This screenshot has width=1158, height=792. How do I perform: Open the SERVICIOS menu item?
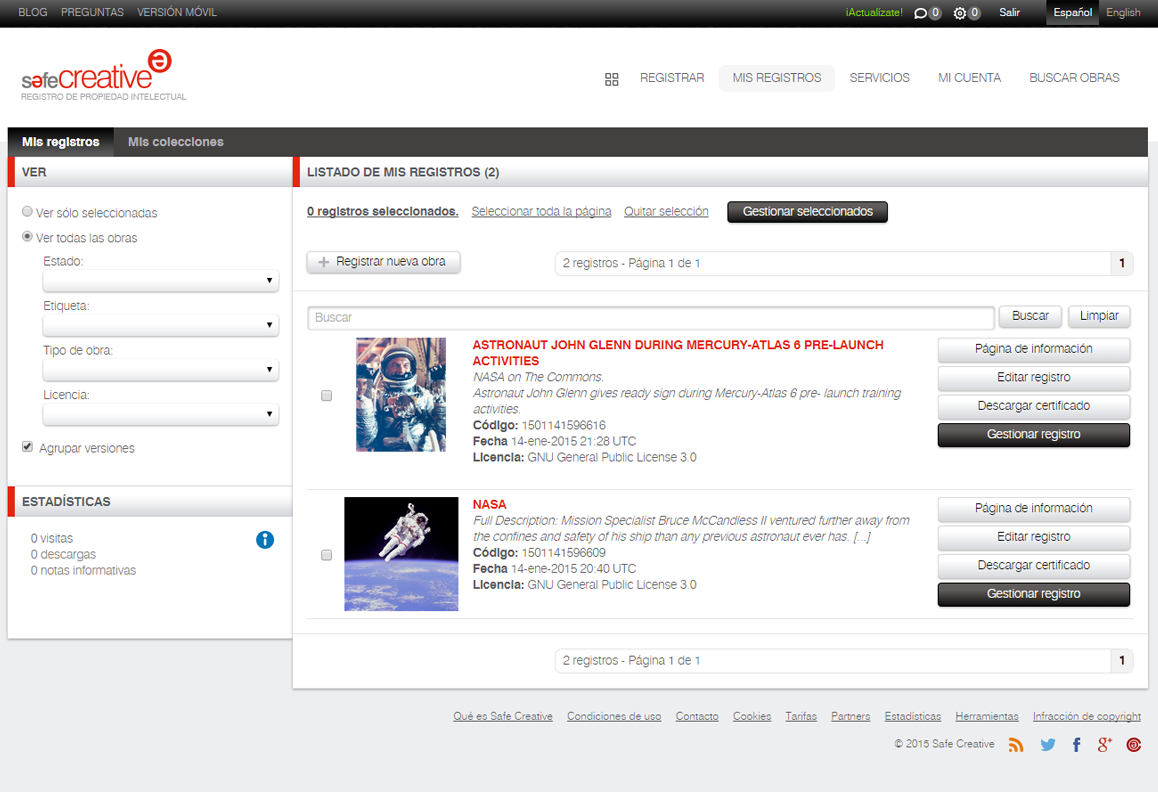(879, 78)
